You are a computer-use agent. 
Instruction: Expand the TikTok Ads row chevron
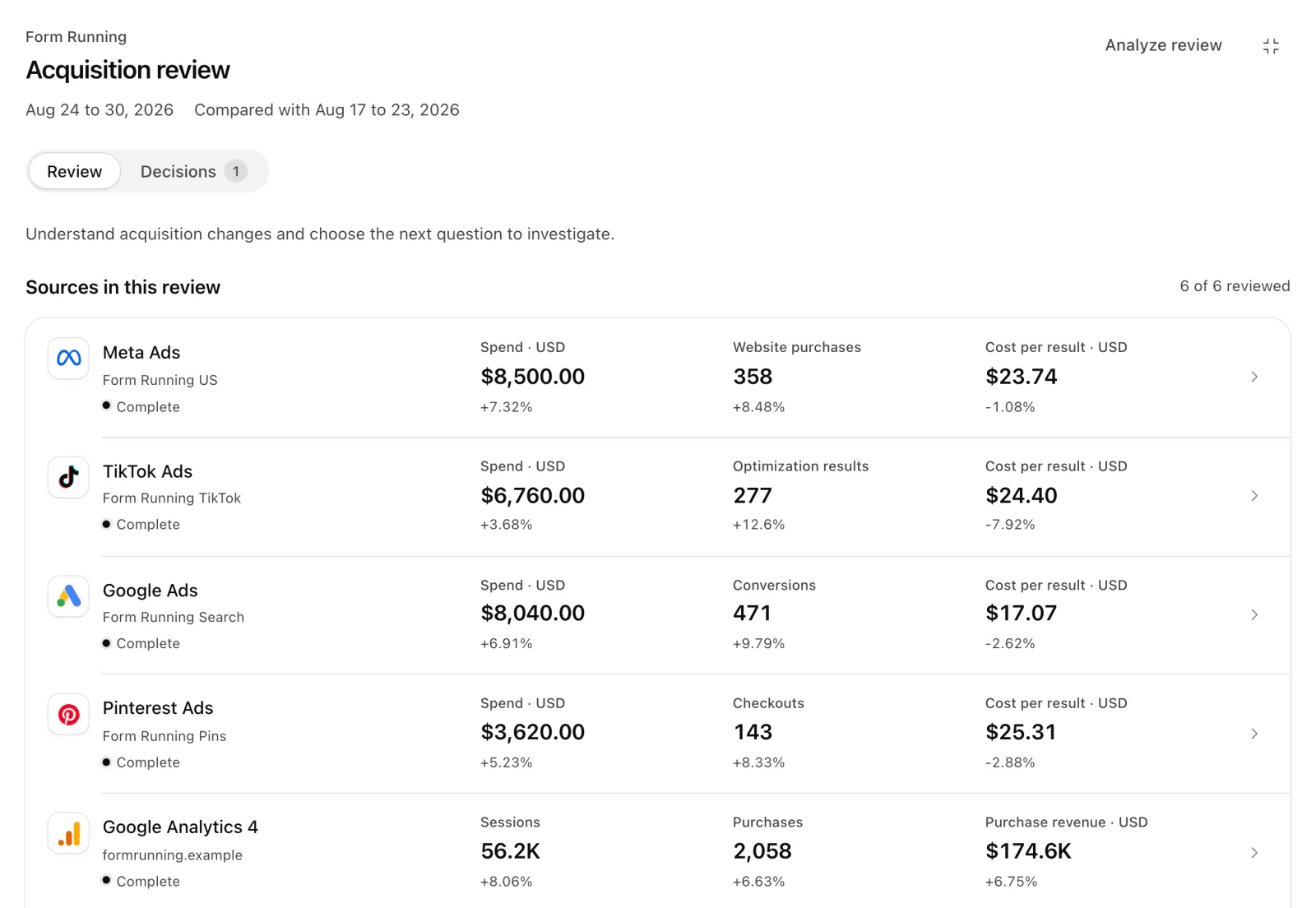[x=1254, y=496]
